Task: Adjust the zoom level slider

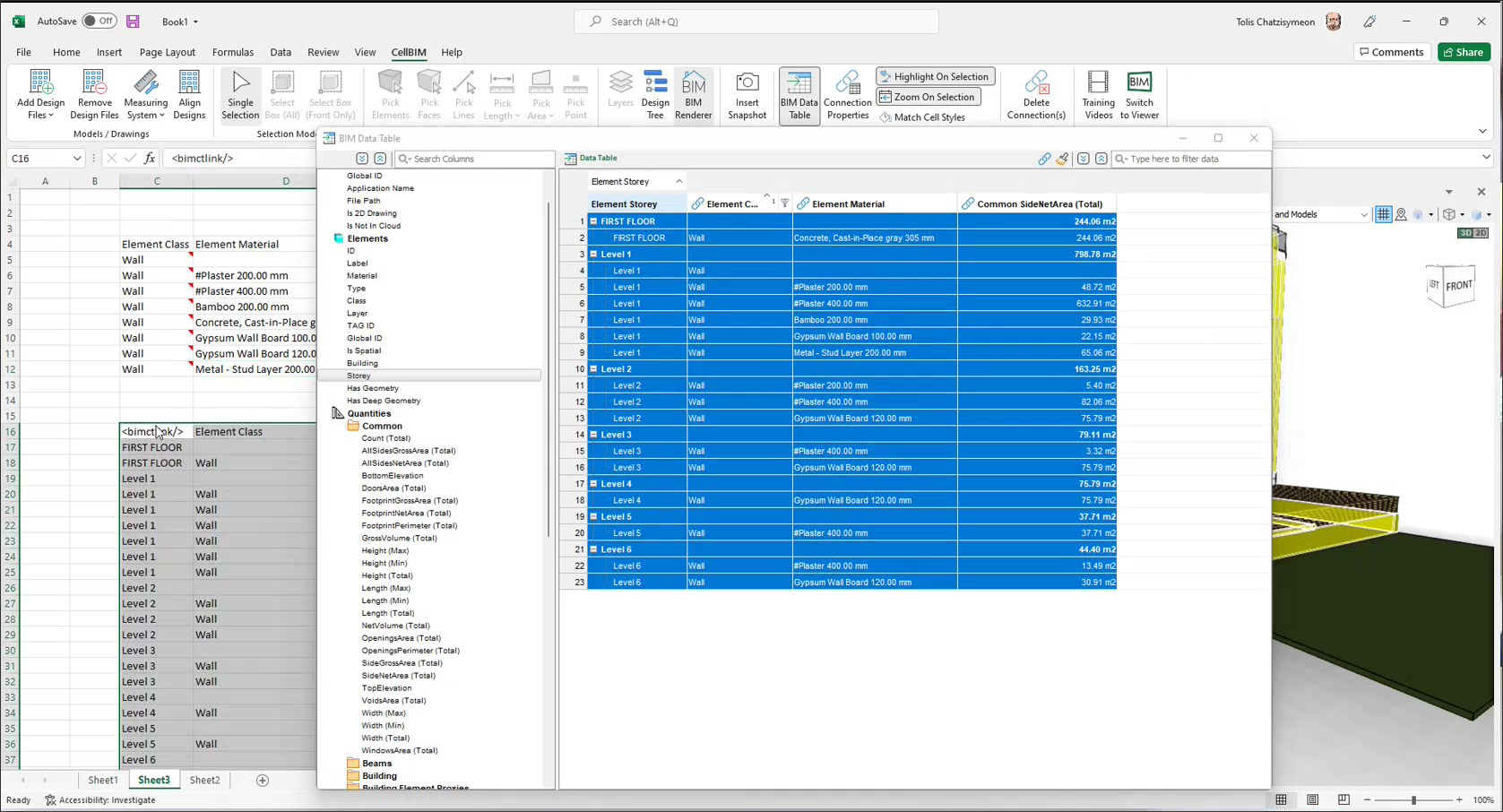Action: pos(1413,799)
